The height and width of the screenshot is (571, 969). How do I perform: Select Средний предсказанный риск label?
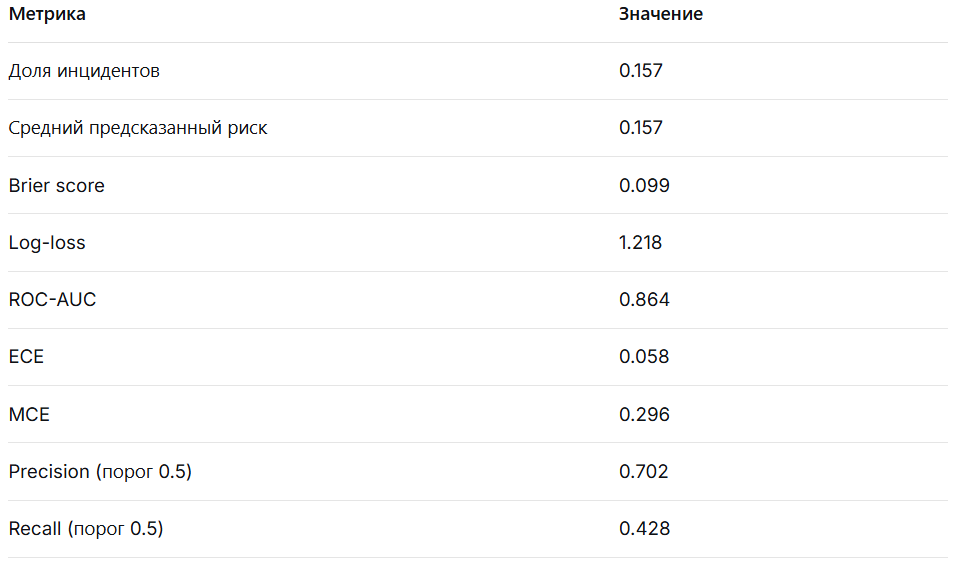(x=138, y=128)
